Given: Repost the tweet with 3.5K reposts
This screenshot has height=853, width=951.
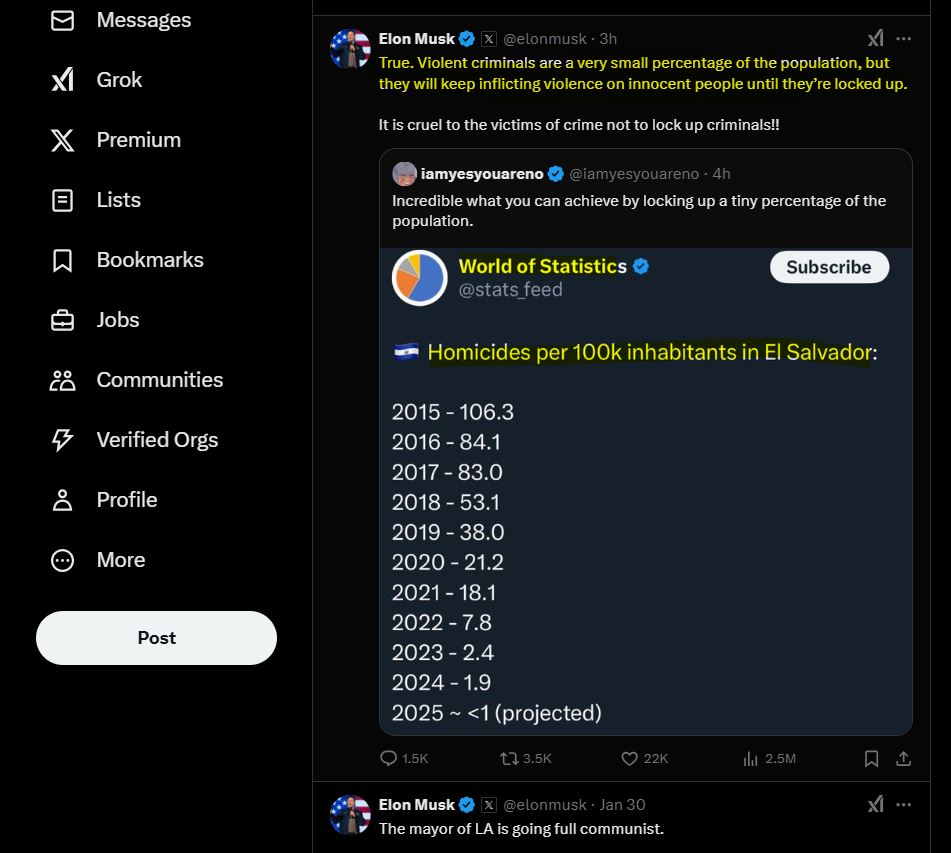Looking at the screenshot, I should pyautogui.click(x=510, y=759).
